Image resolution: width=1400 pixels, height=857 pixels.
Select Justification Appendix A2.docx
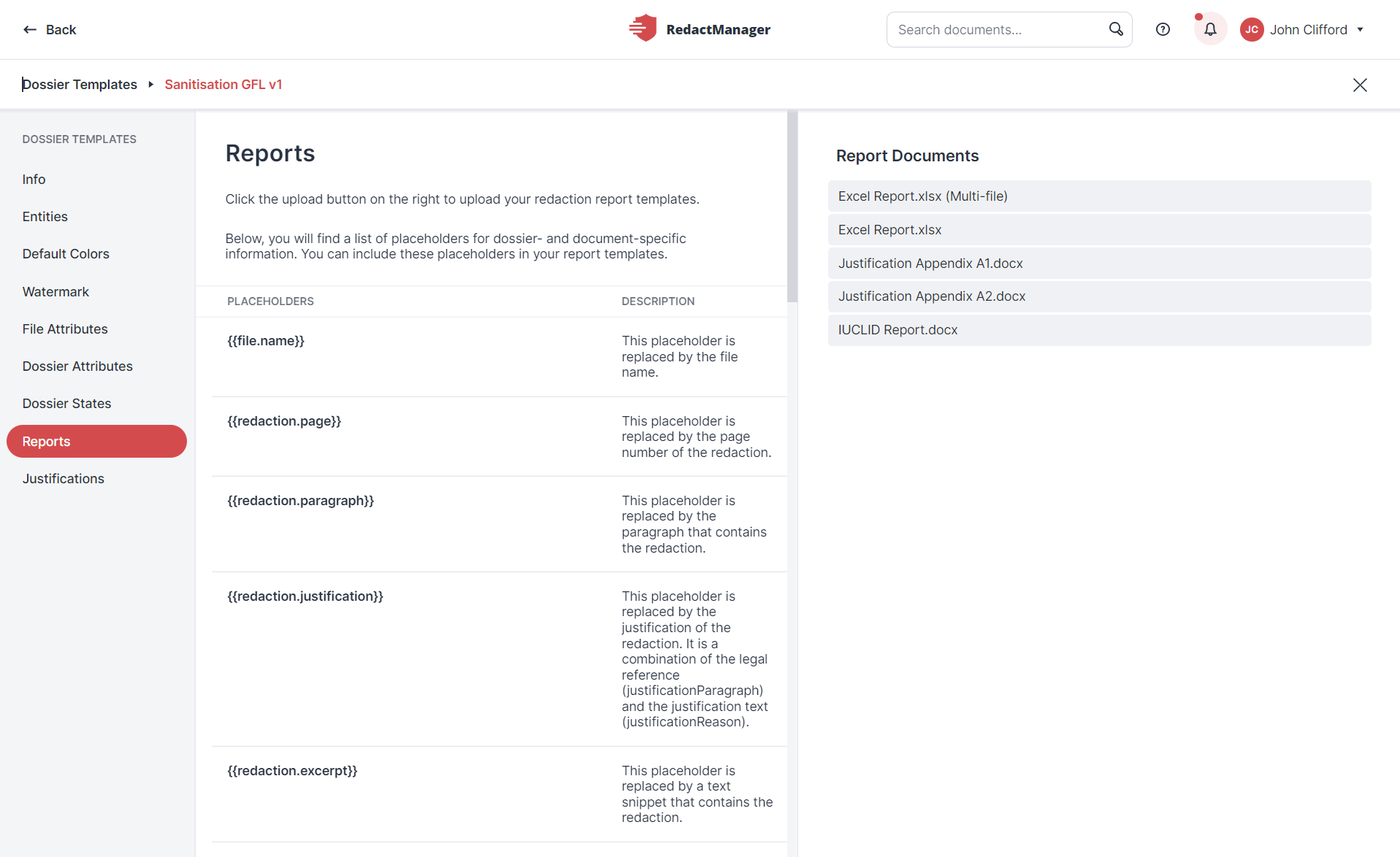pos(1099,296)
